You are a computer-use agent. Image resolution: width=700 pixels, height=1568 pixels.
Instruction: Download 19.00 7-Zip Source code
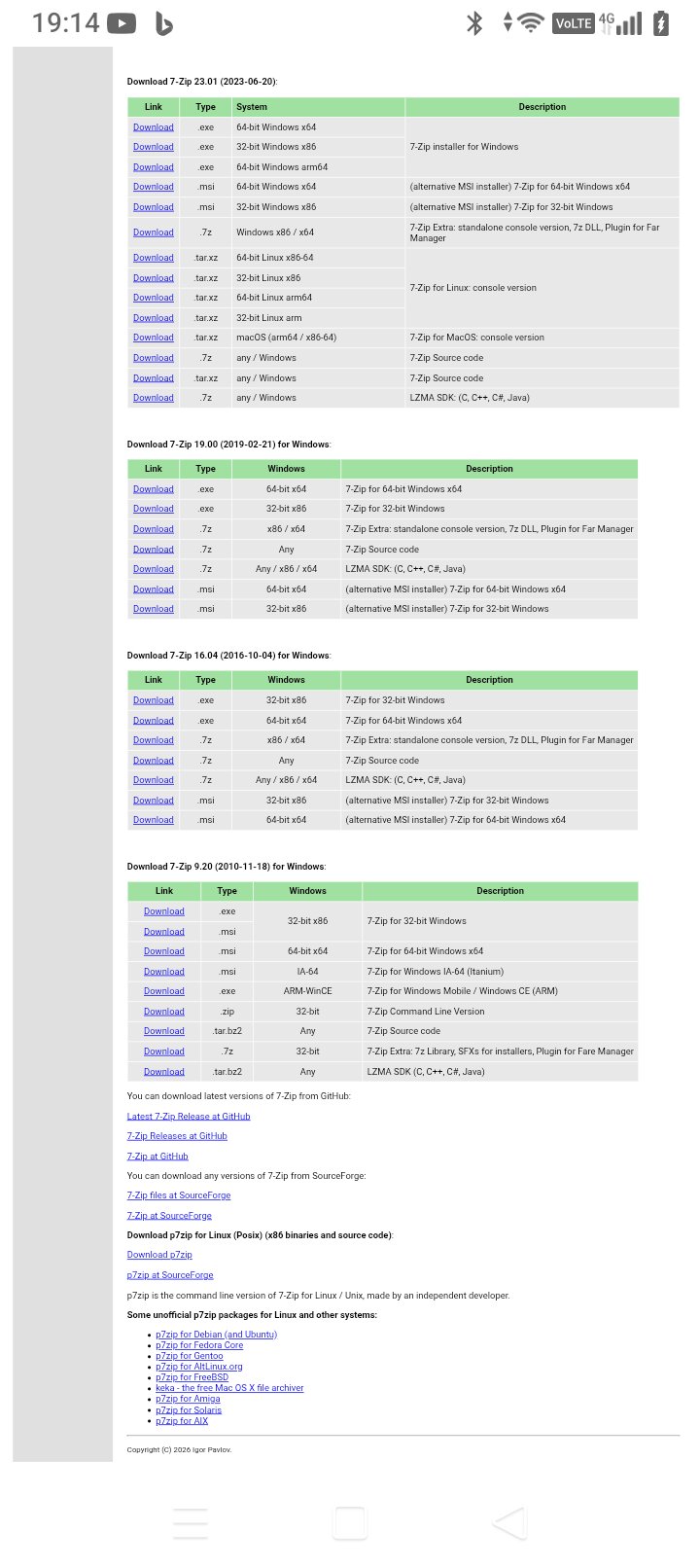click(154, 550)
